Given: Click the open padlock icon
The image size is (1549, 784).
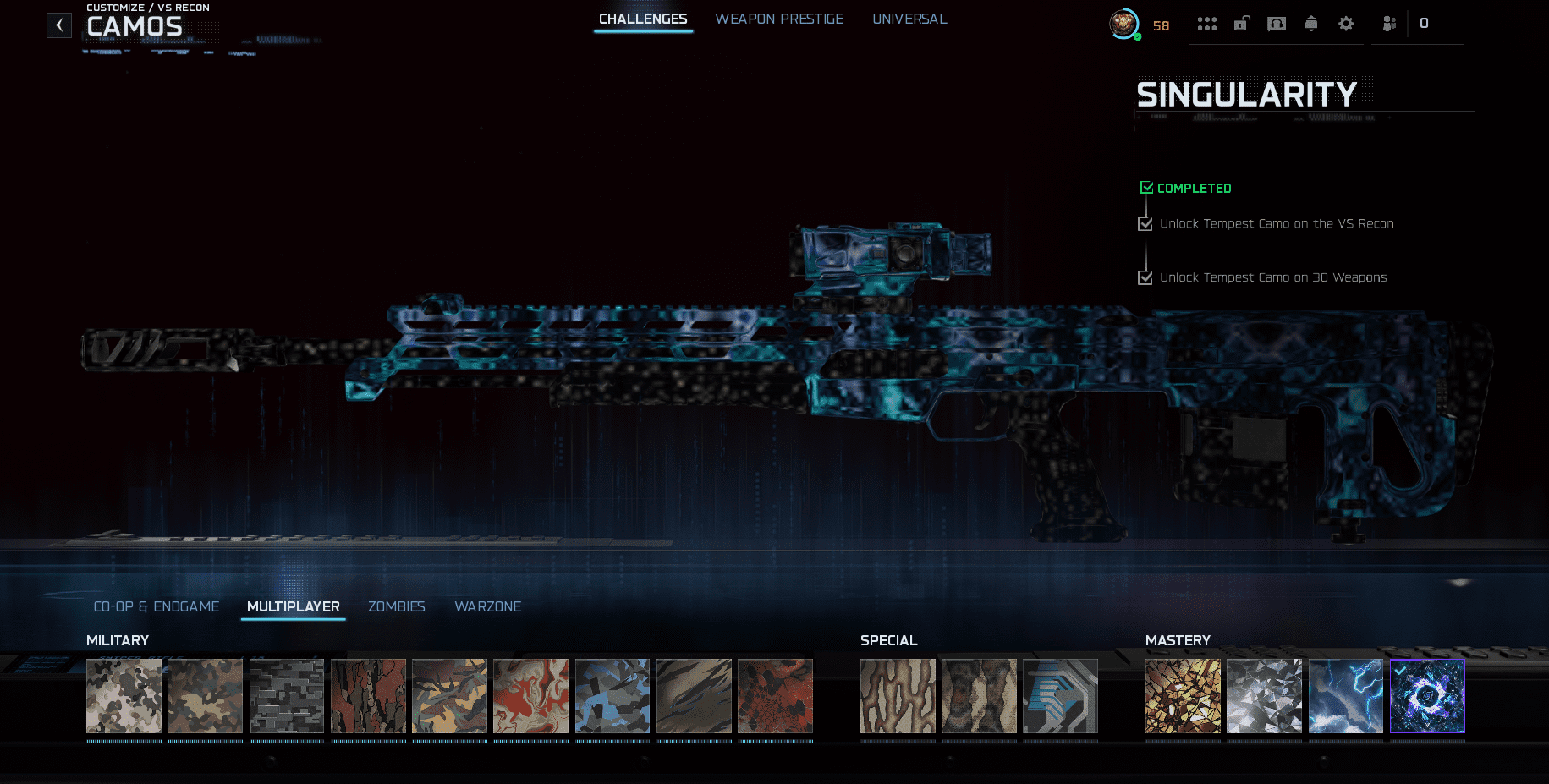Looking at the screenshot, I should click(1241, 24).
